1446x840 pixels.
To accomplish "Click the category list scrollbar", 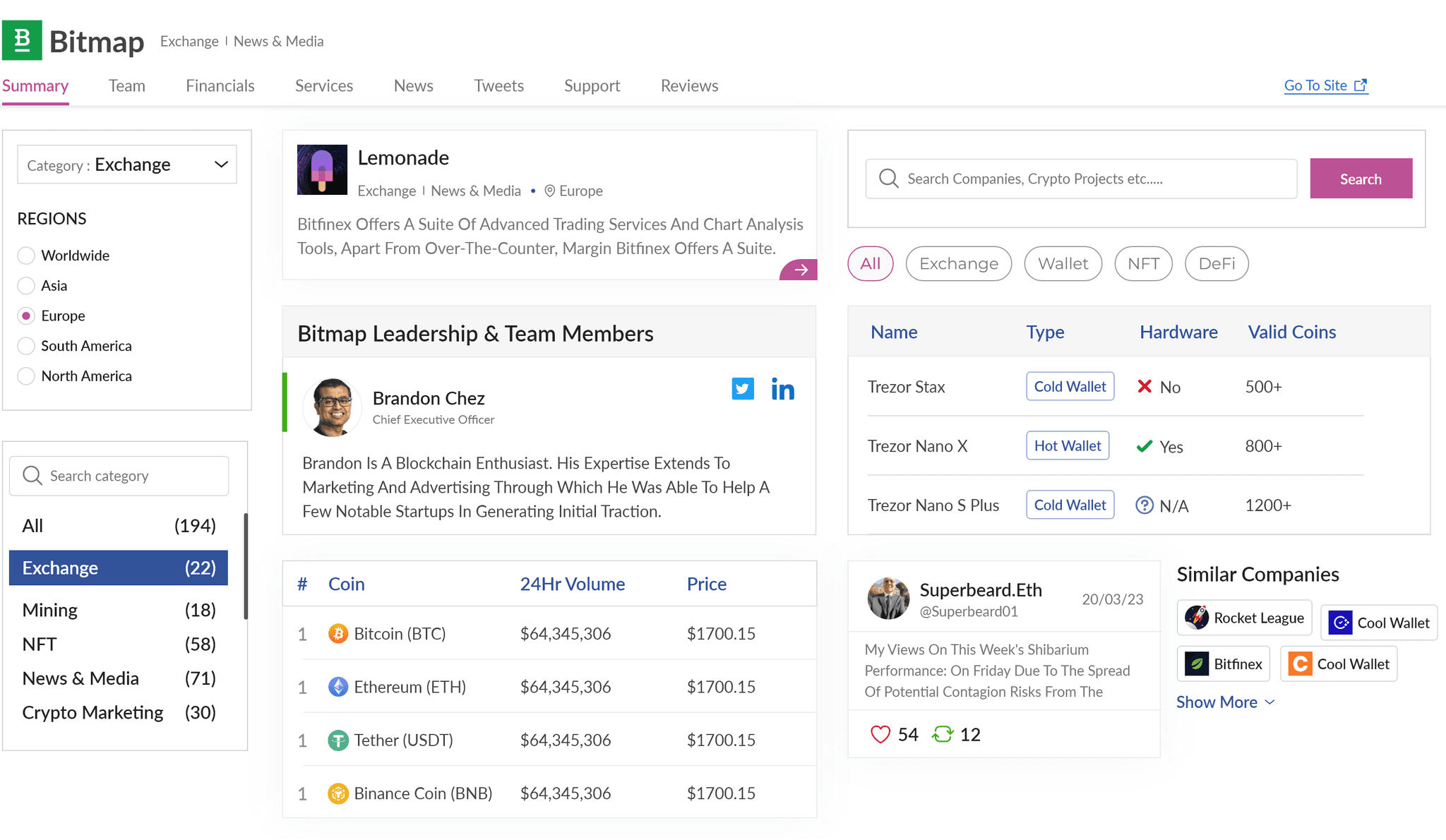I will point(246,566).
